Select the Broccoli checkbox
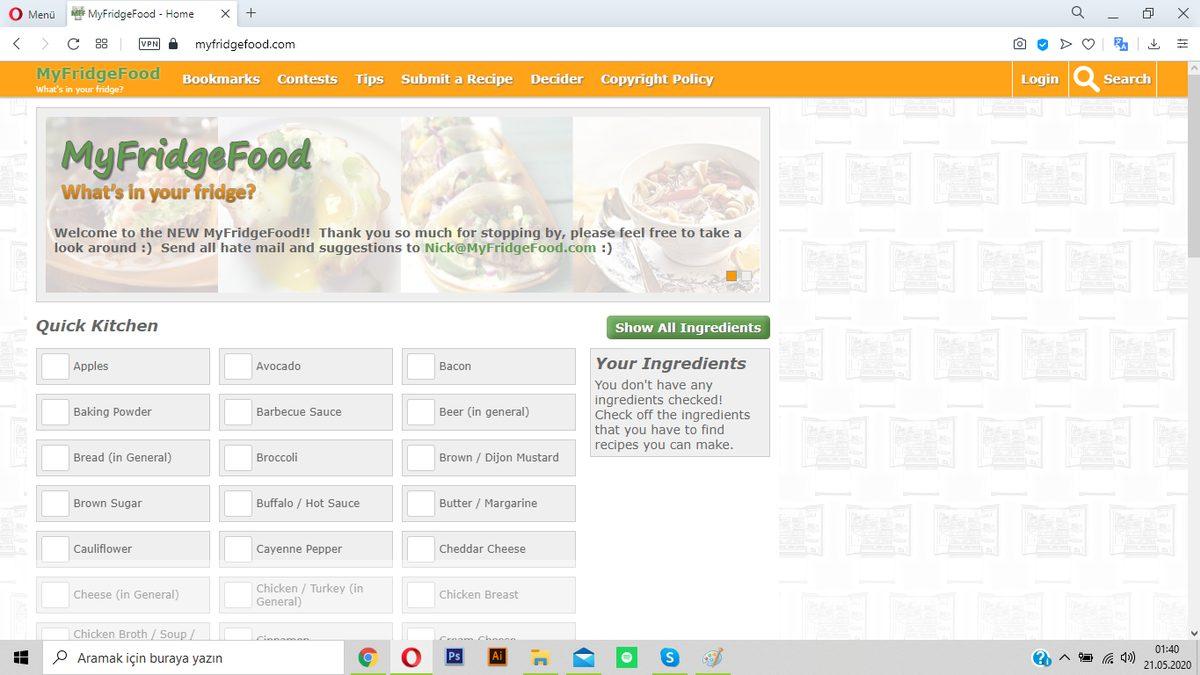The width and height of the screenshot is (1200, 675). tap(238, 458)
